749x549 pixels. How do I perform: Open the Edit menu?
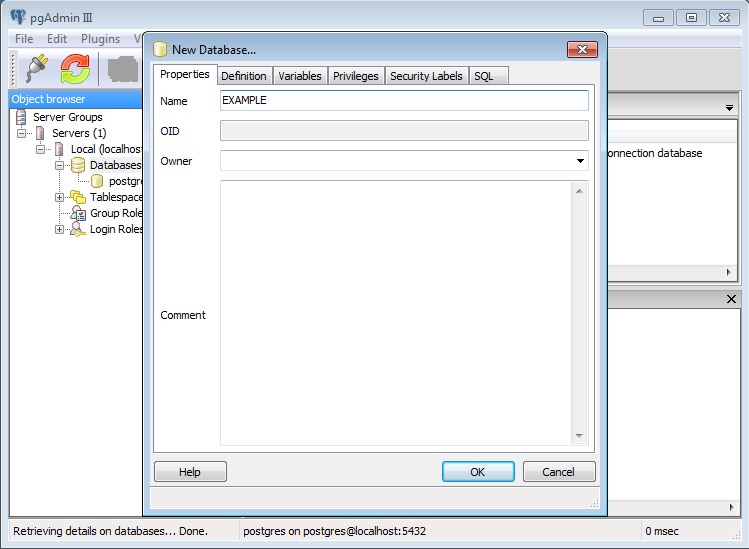[x=56, y=39]
